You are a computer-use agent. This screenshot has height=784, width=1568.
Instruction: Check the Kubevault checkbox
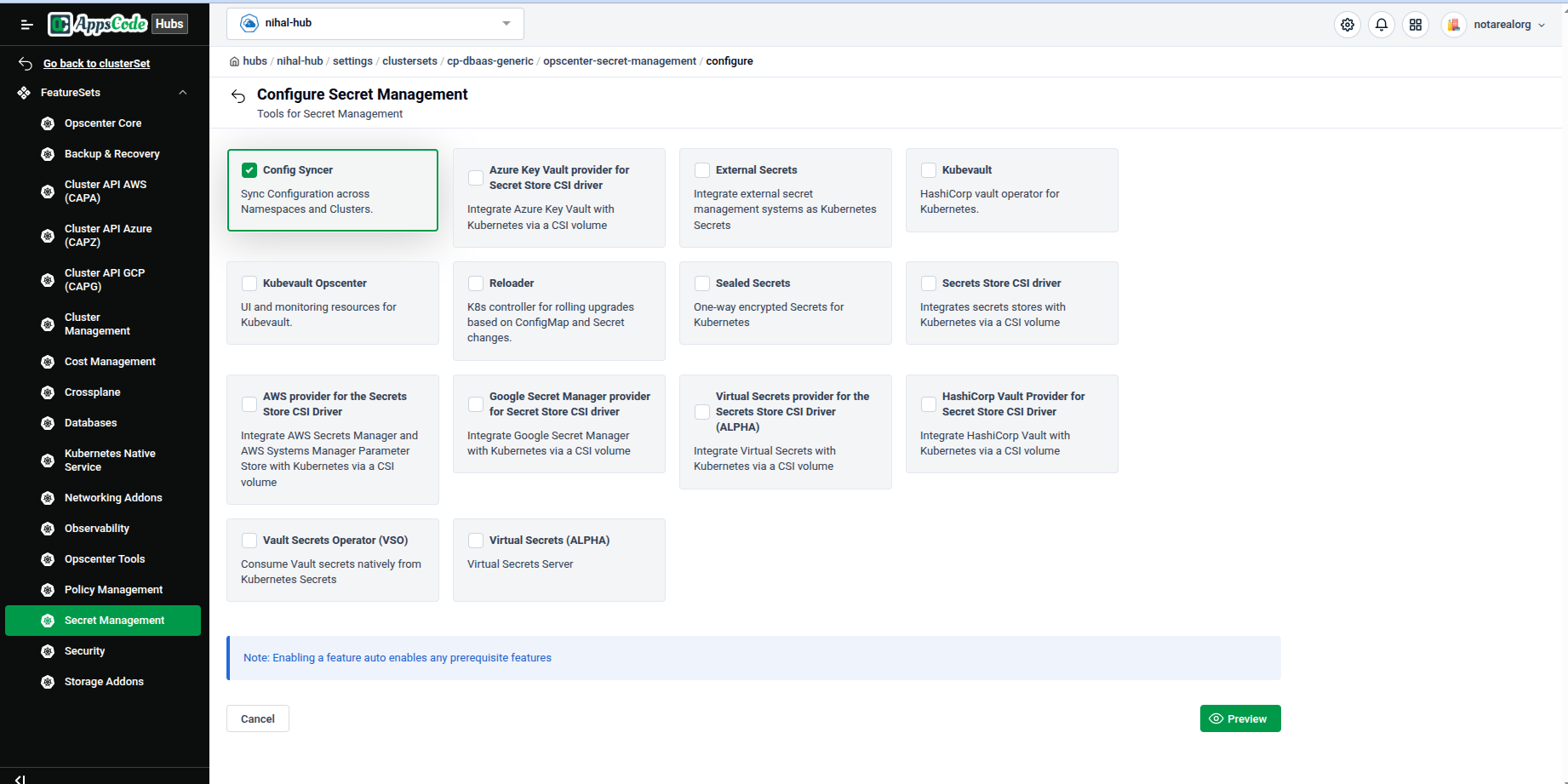point(929,170)
